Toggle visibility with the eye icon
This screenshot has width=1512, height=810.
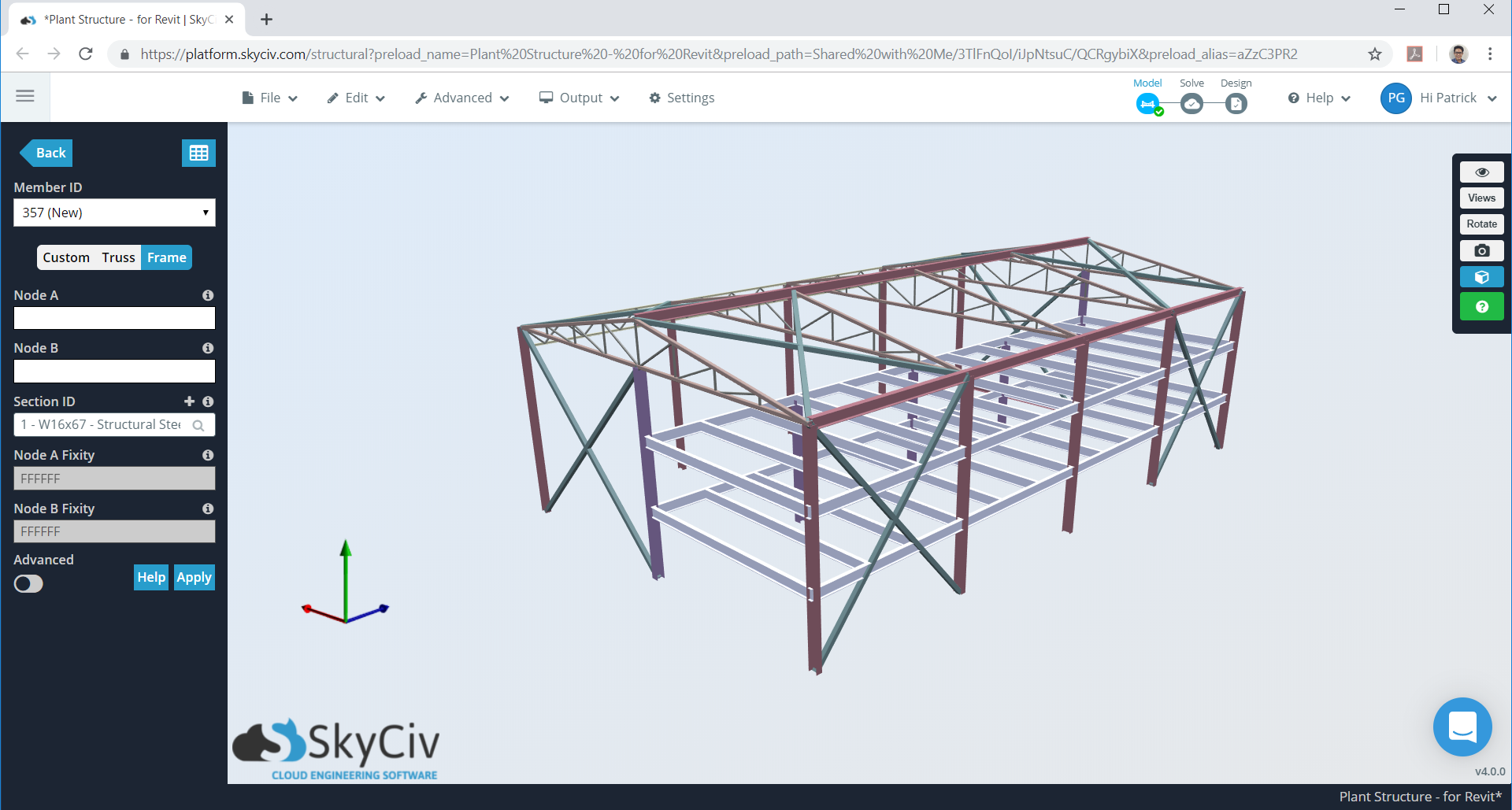1481,172
